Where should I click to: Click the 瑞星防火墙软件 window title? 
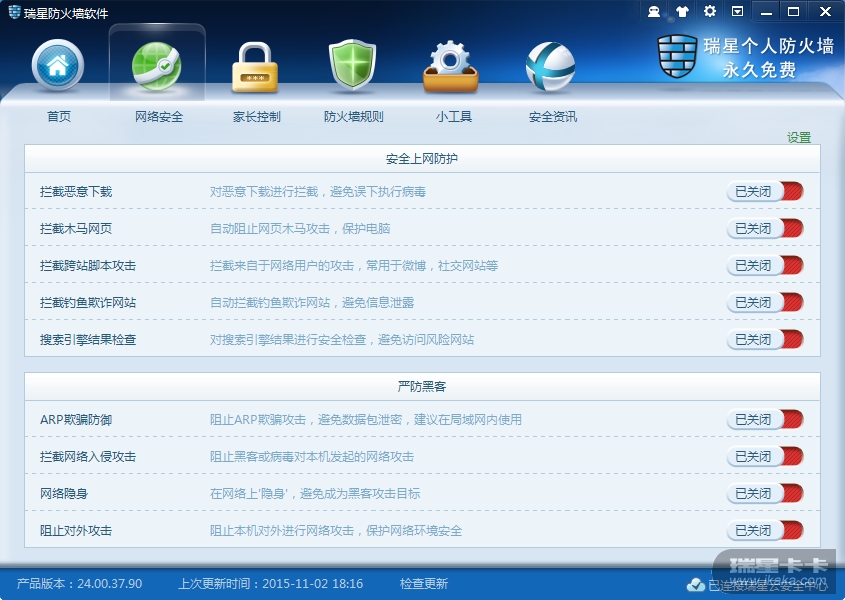tap(66, 13)
